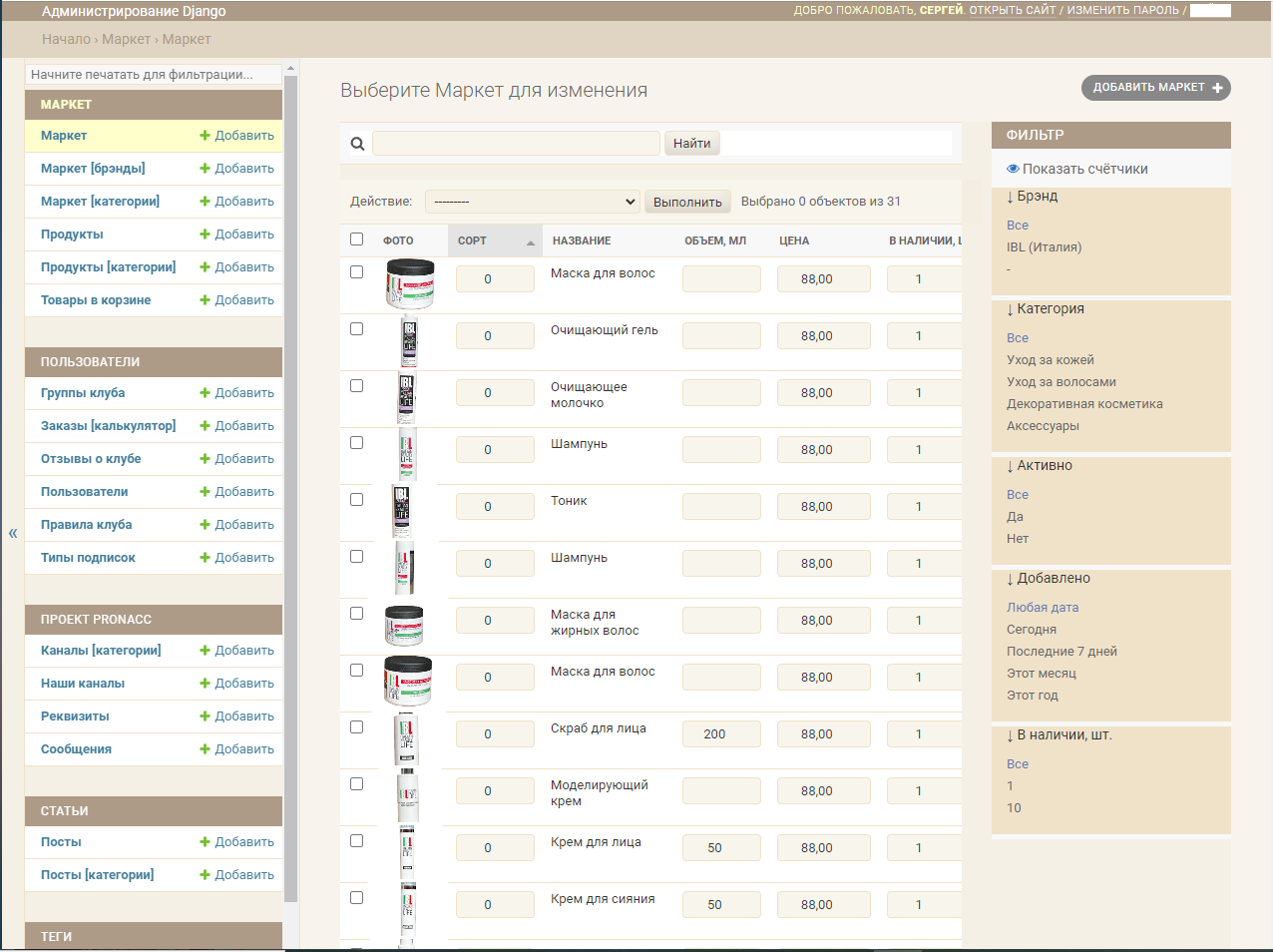
Task: Check the box for Крем для сияния row
Action: (356, 898)
